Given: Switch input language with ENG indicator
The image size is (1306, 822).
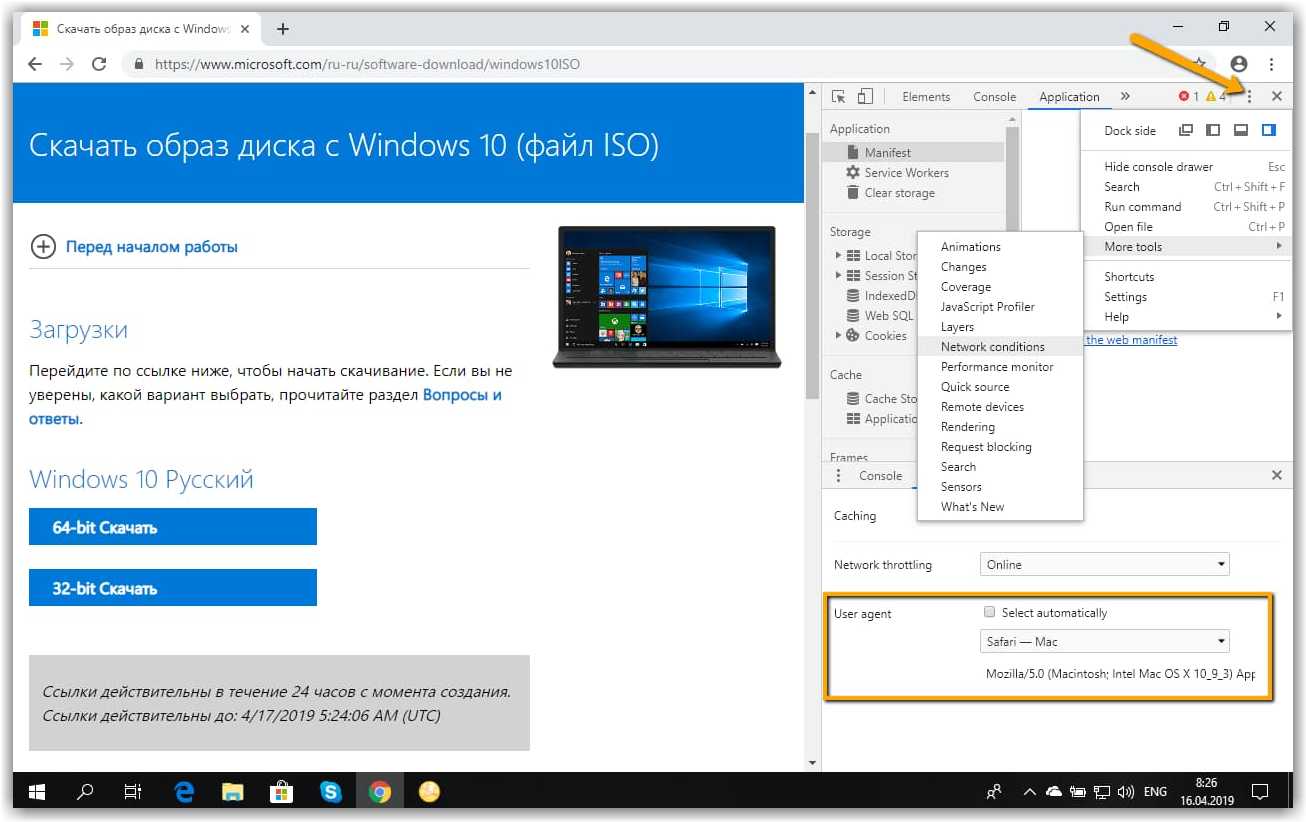Looking at the screenshot, I should click(x=1155, y=792).
